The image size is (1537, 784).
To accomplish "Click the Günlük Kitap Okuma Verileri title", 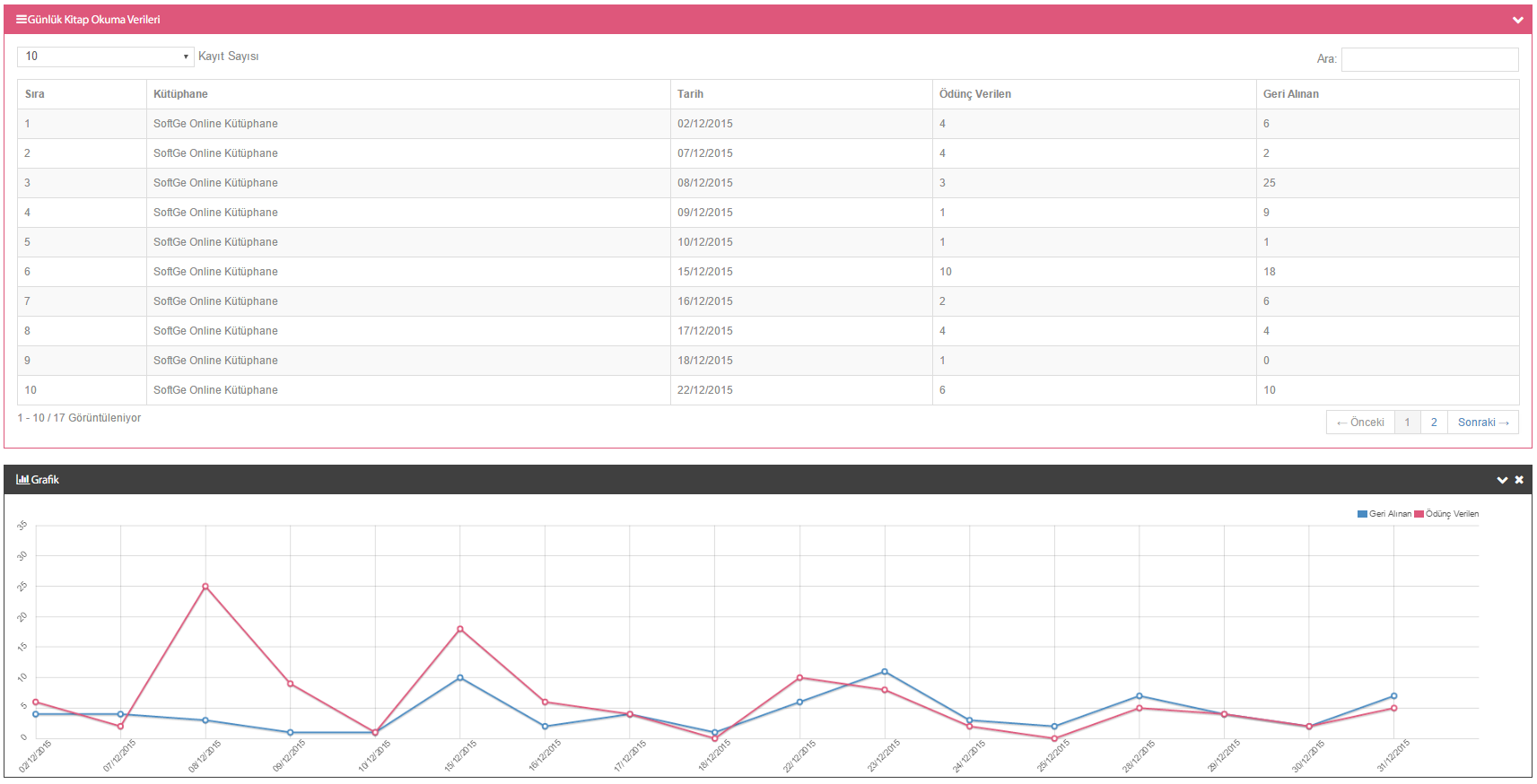I will (94, 20).
